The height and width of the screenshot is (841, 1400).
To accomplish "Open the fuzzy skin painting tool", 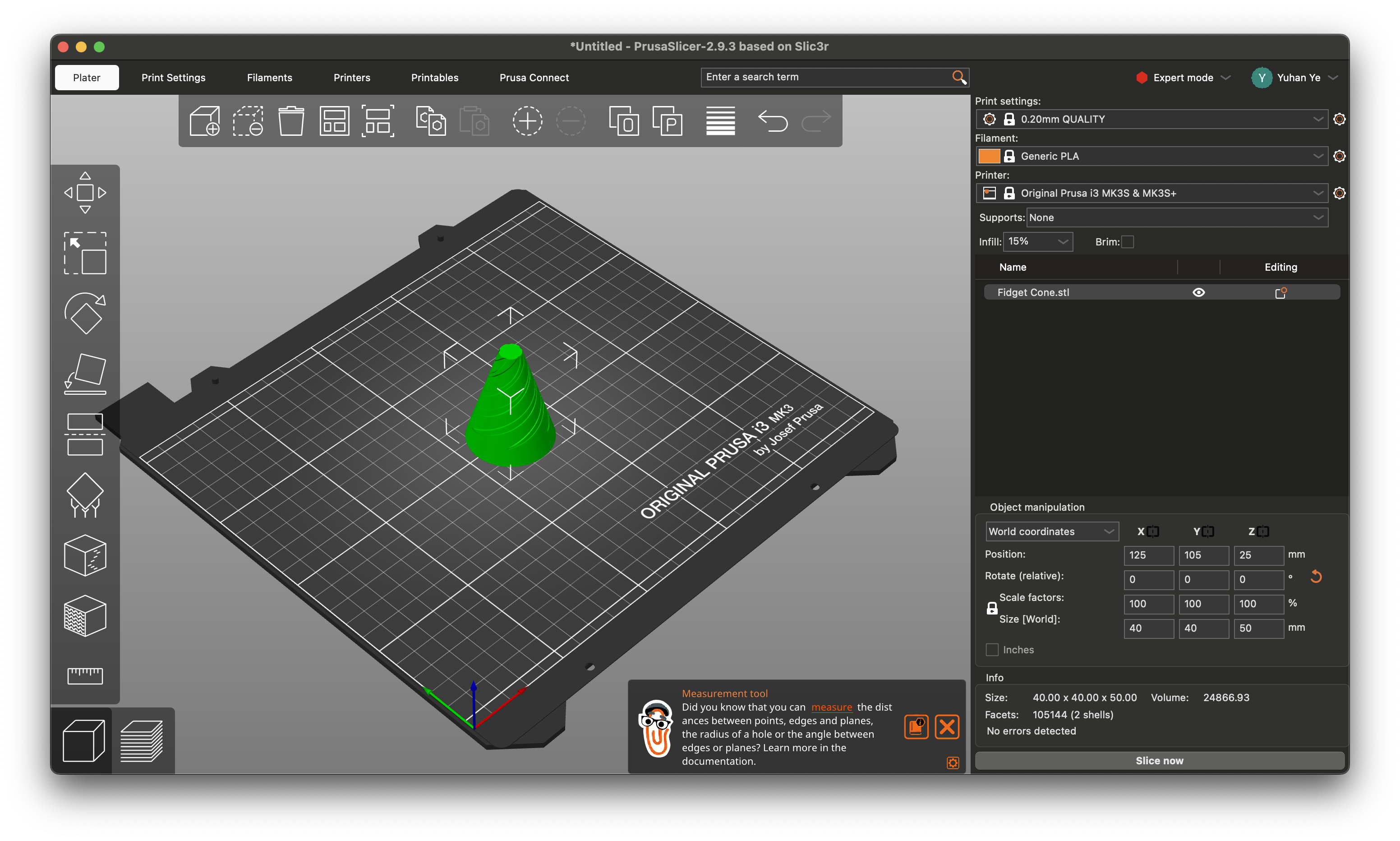I will coord(85,616).
